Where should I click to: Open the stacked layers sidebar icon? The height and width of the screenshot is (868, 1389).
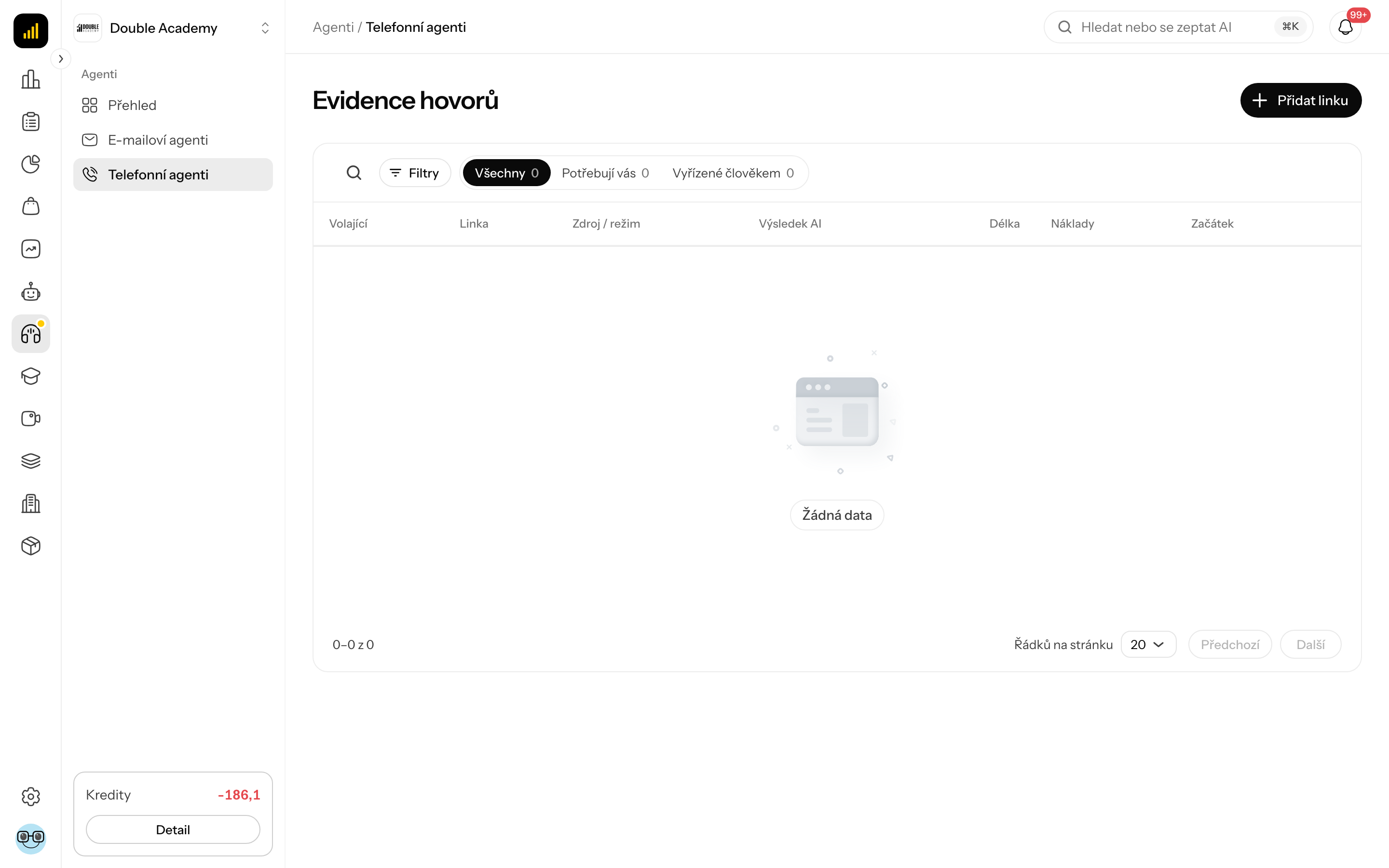click(30, 461)
